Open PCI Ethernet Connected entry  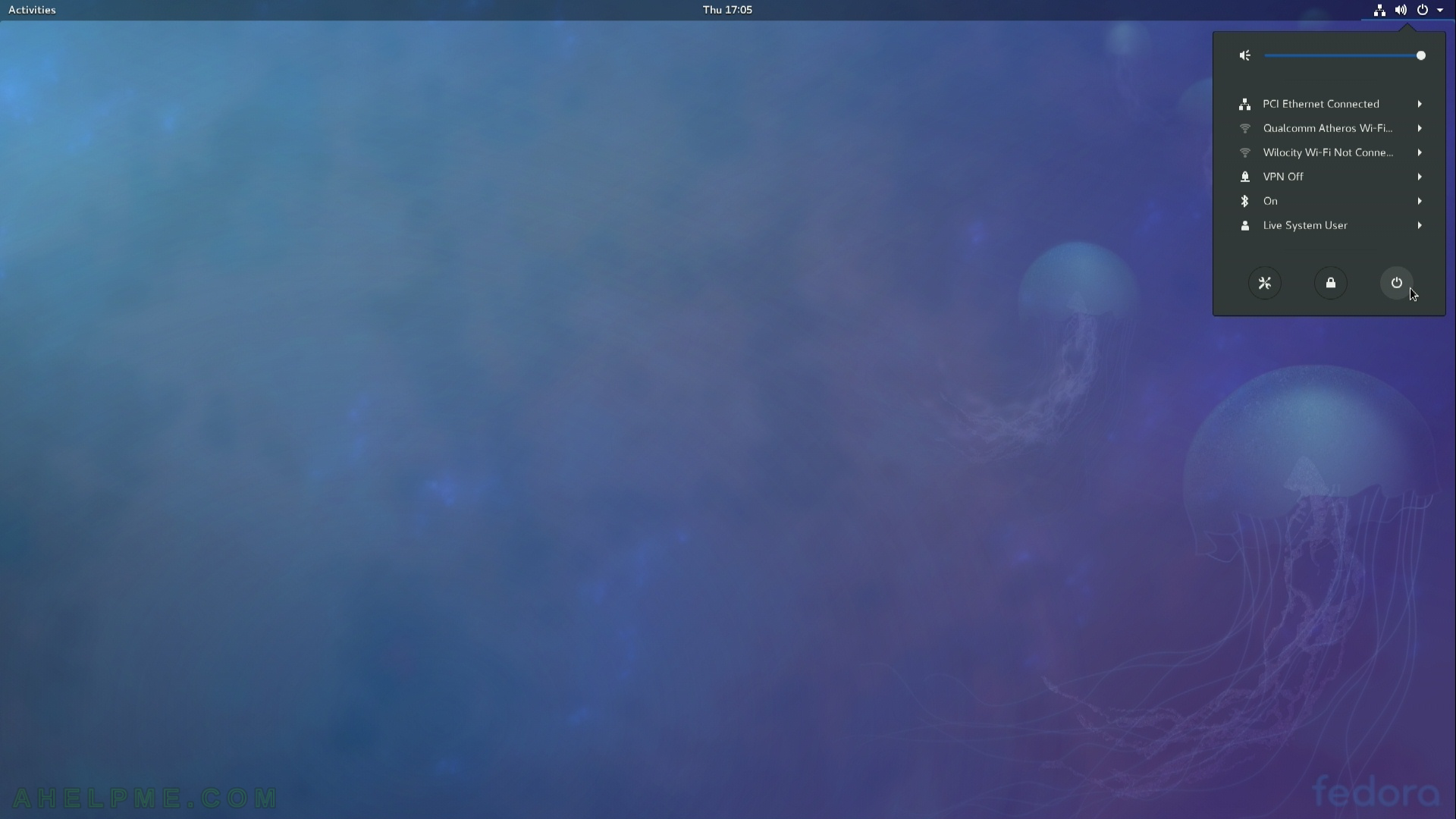(1329, 104)
